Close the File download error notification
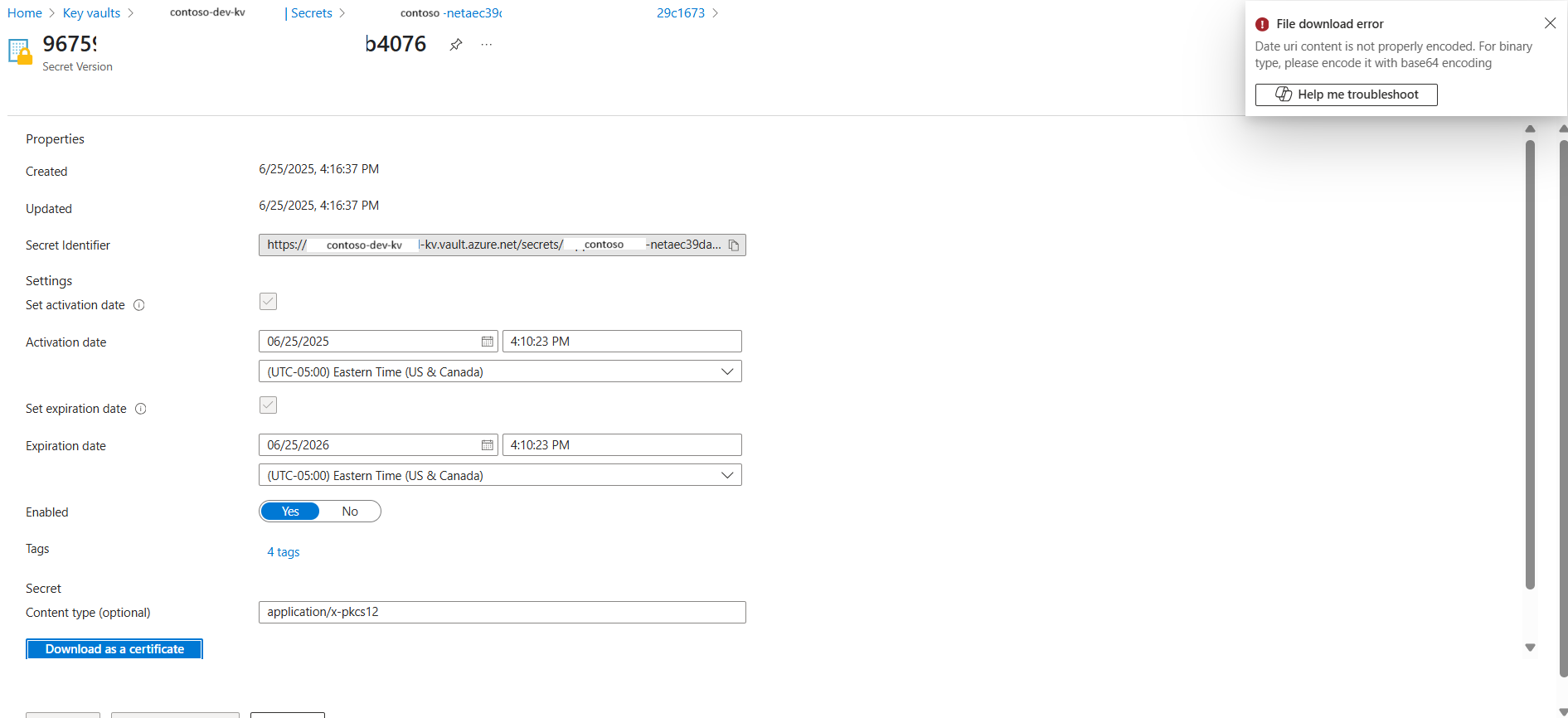Image resolution: width=1568 pixels, height=718 pixels. [1550, 23]
